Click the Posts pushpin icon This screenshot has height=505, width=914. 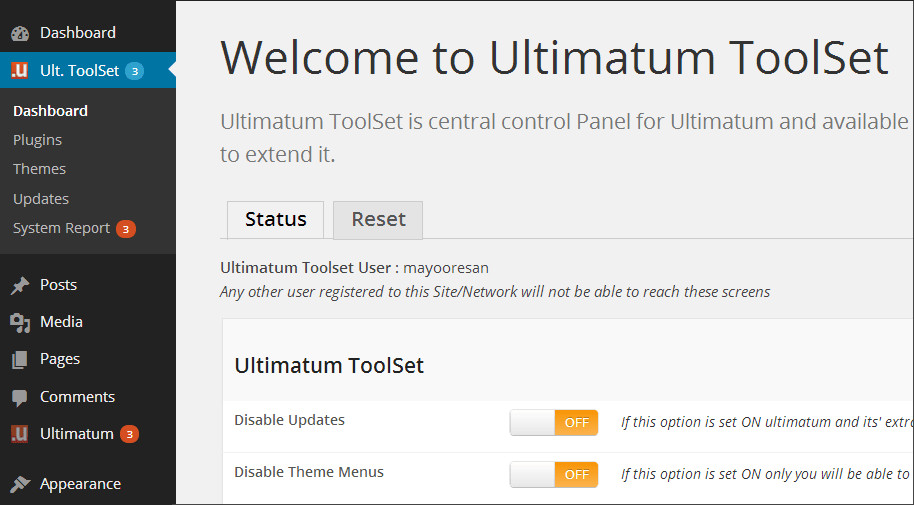[x=20, y=286]
